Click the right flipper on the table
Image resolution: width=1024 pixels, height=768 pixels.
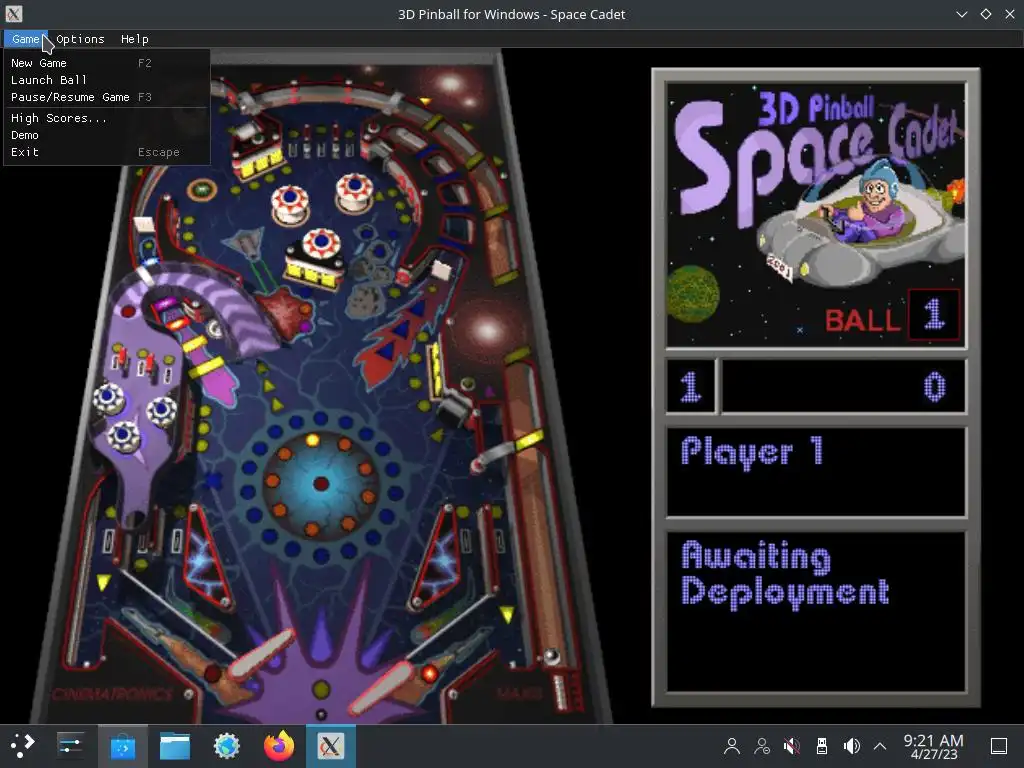[380, 690]
